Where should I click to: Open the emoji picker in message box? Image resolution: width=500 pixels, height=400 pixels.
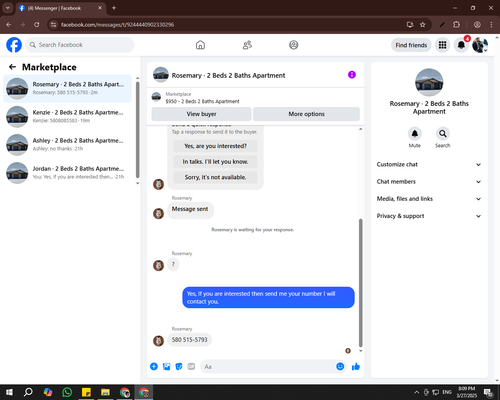[x=340, y=367]
